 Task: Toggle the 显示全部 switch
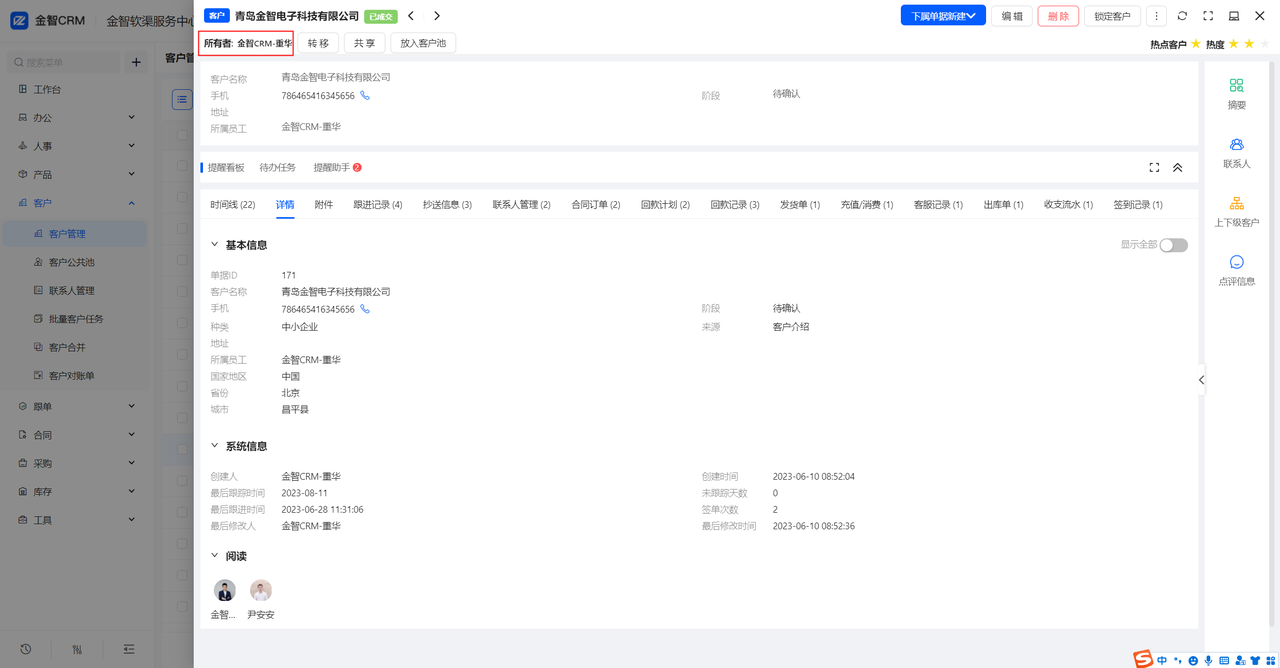(x=1174, y=245)
